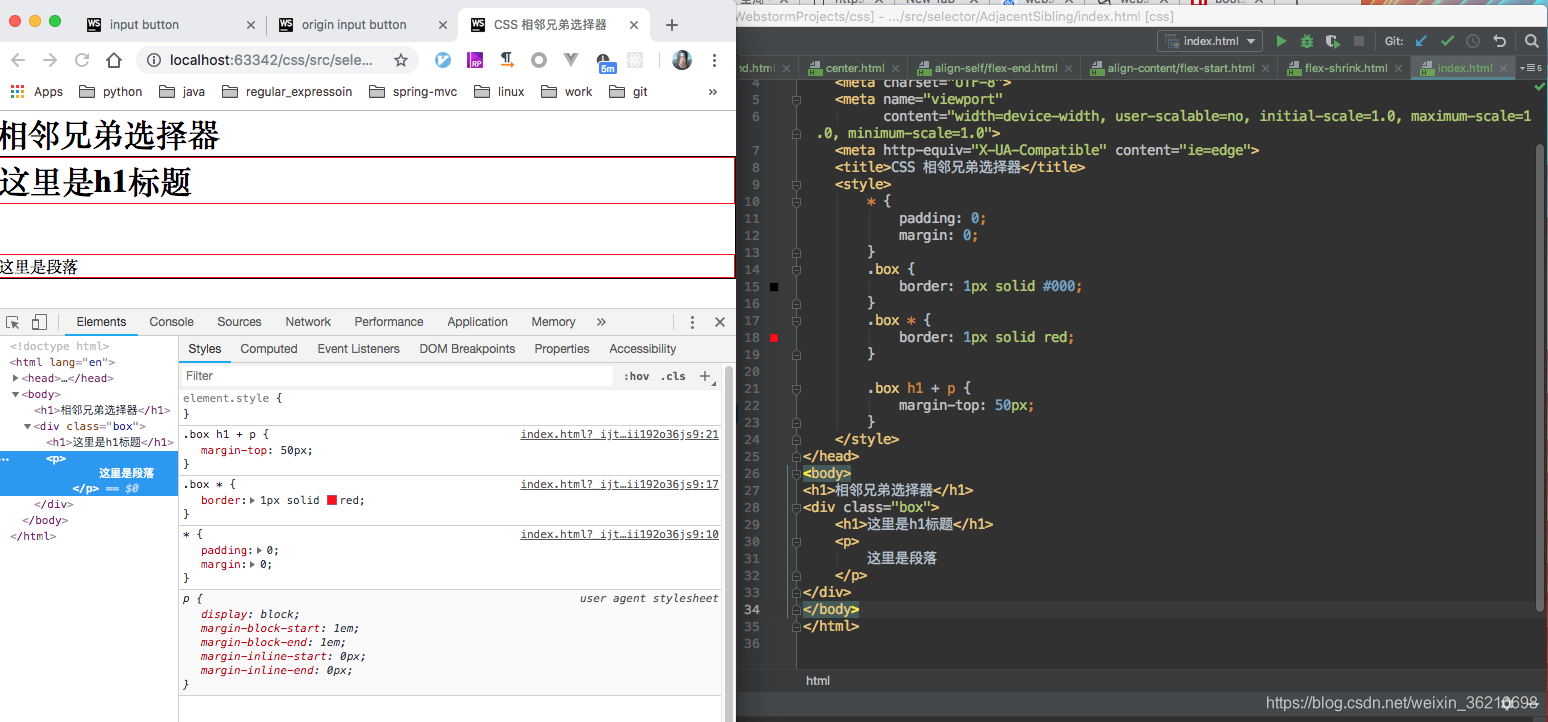Open the regular_expressoin bookmarks folder

point(287,92)
